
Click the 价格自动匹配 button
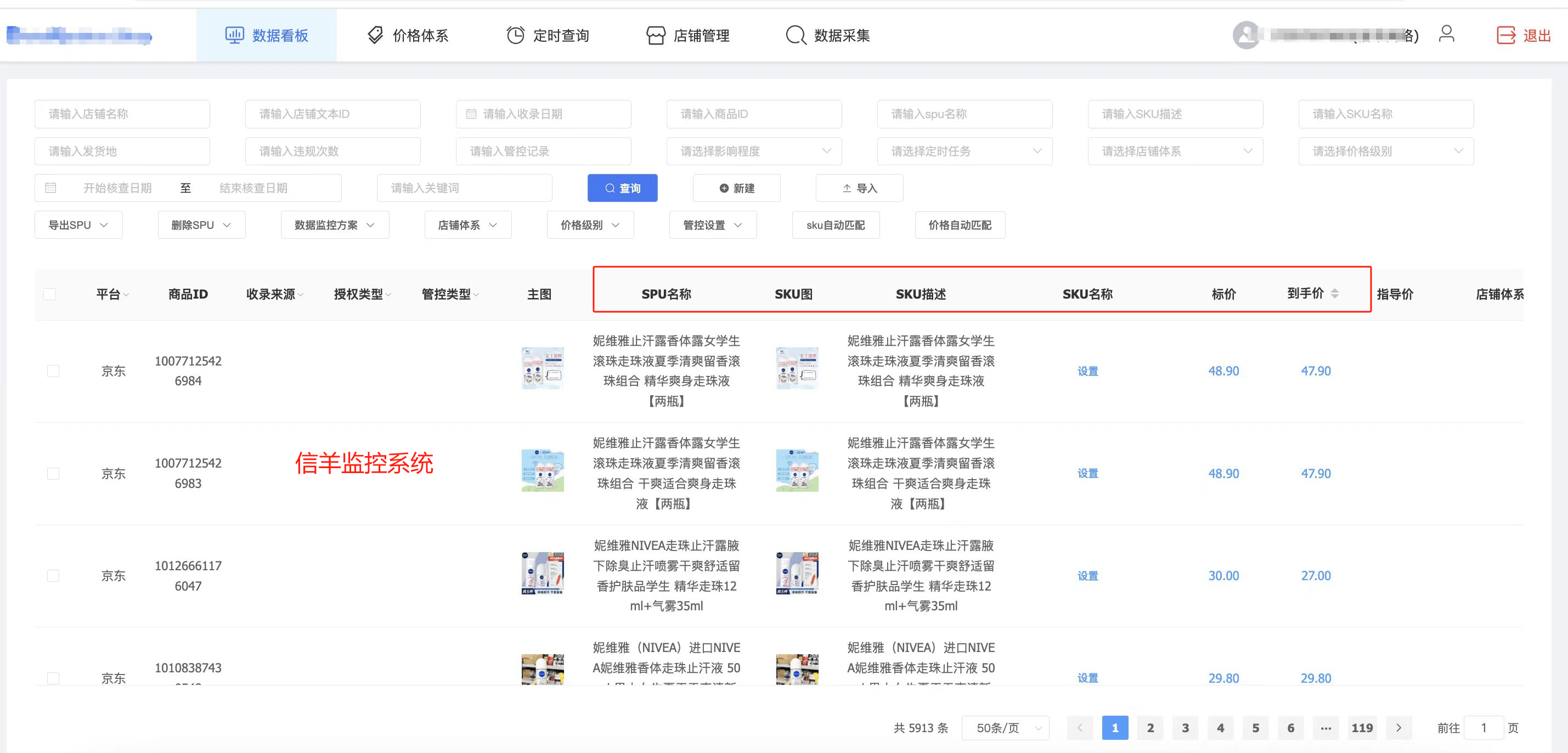960,225
